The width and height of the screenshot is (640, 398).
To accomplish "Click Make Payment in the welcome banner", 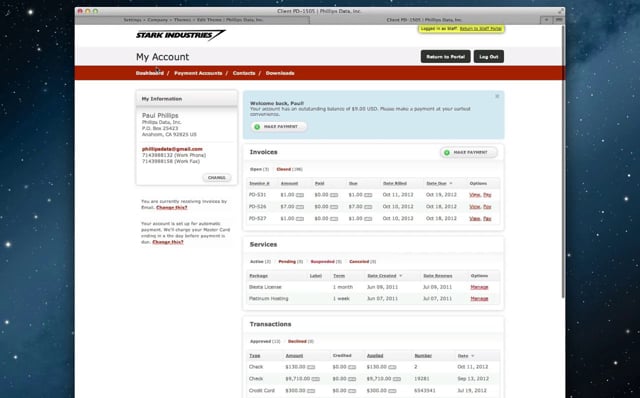I will click(x=279, y=127).
